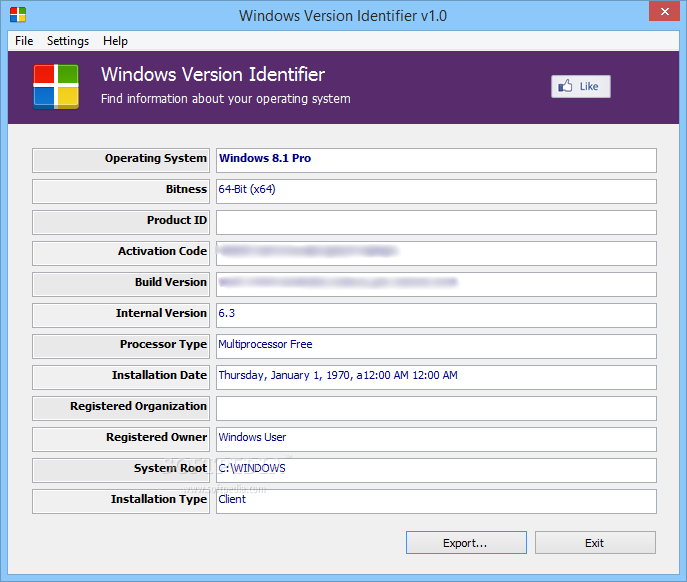Click the empty Product ID field
The height and width of the screenshot is (582, 687).
click(436, 223)
